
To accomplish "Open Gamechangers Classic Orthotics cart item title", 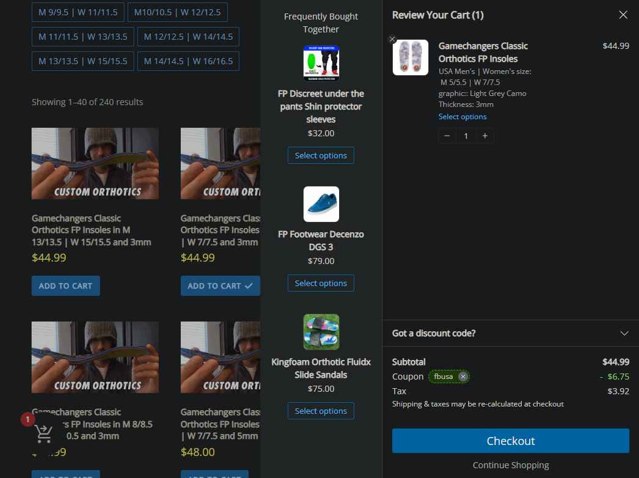I will click(x=483, y=52).
